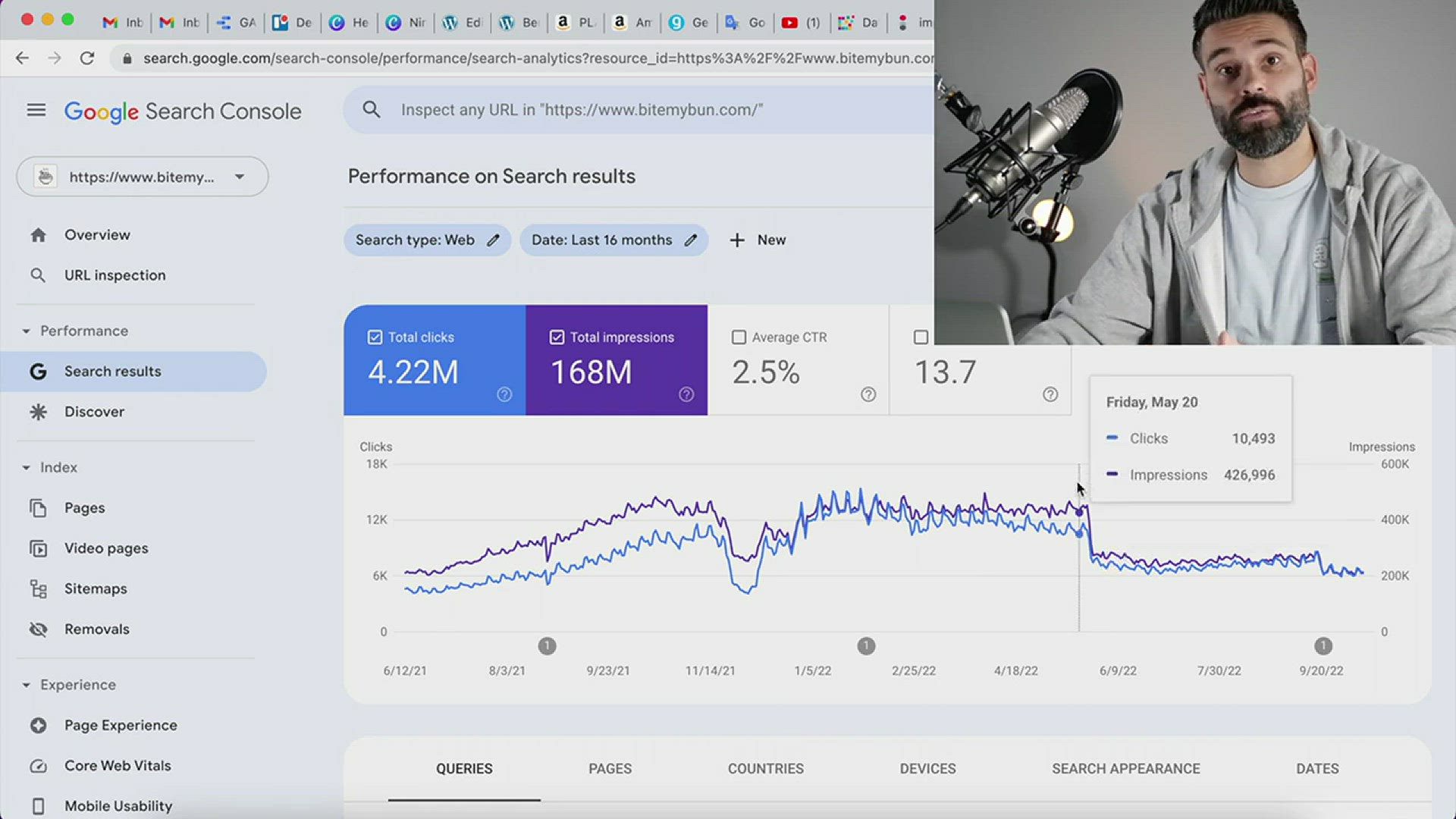The width and height of the screenshot is (1456, 819).
Task: Edit Search type filter pencil icon
Action: point(493,240)
